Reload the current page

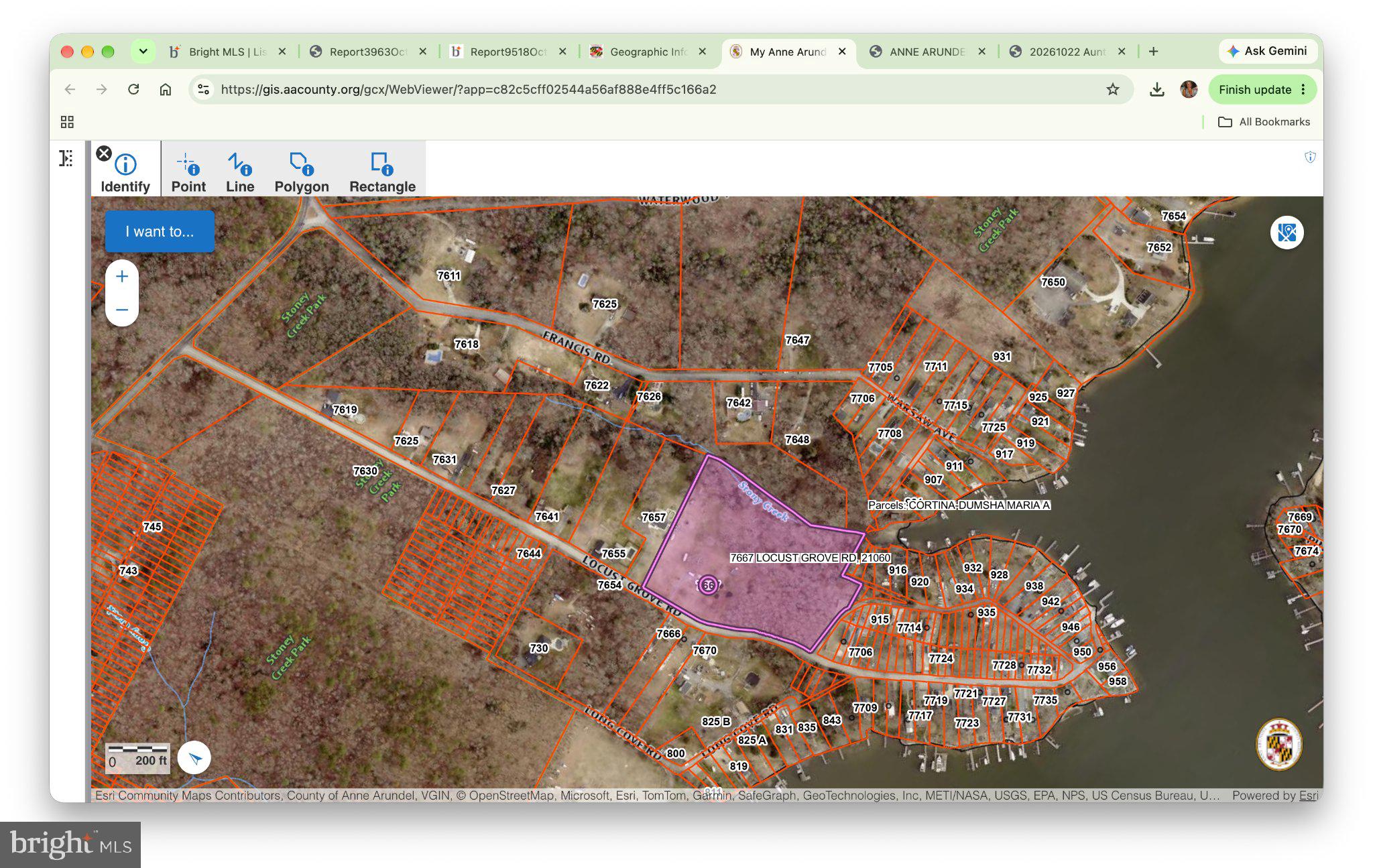(133, 89)
